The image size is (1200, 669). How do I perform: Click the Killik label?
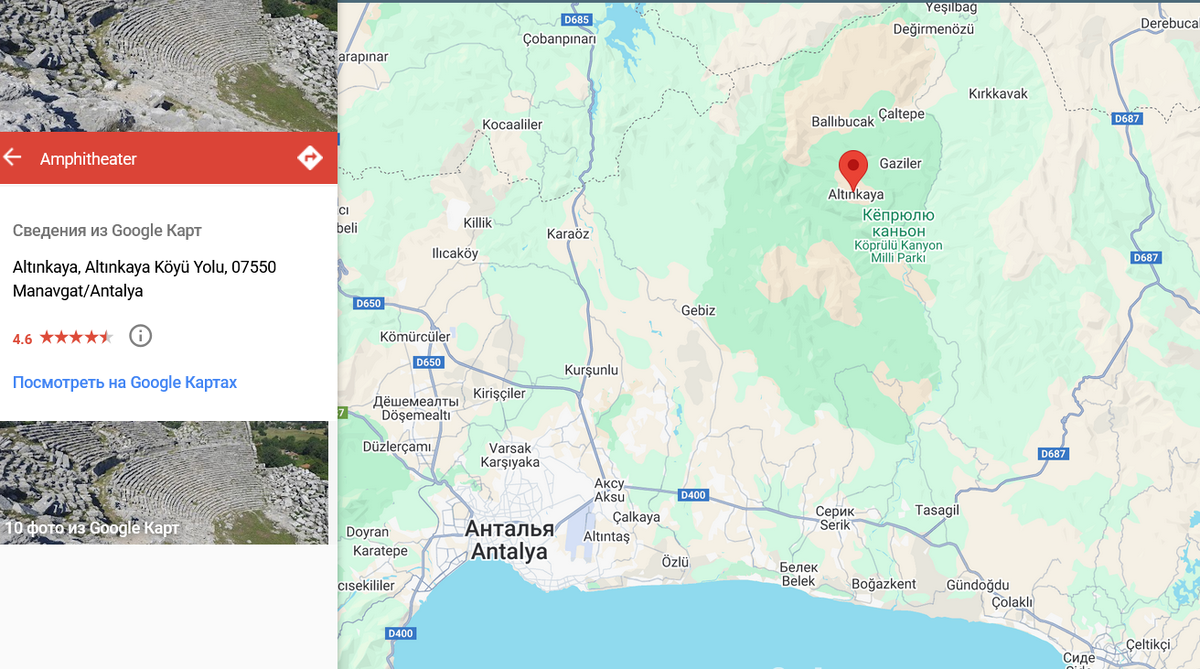[478, 222]
